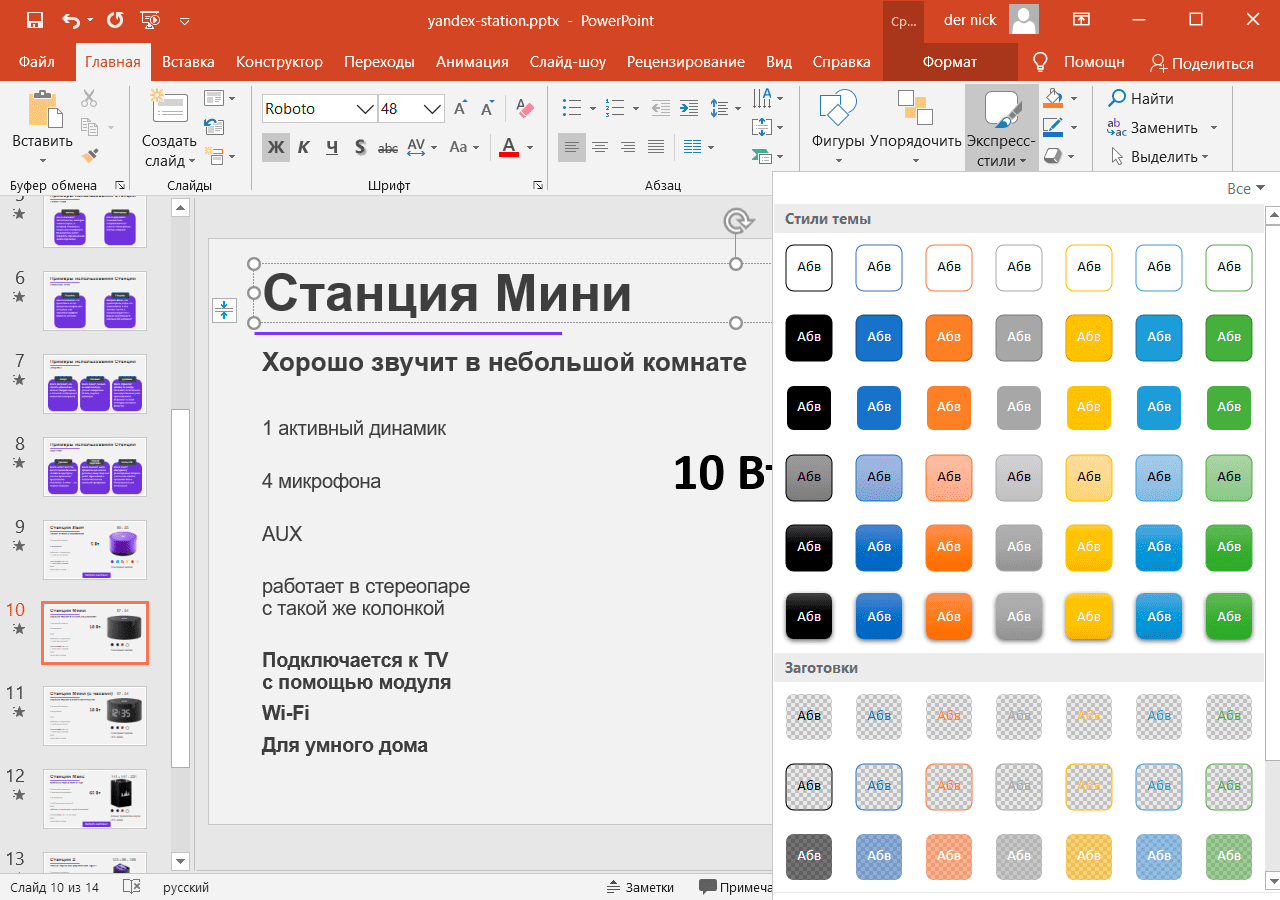1280x900 pixels.
Task: Expand the bullets list dropdown arrow
Action: pos(593,108)
